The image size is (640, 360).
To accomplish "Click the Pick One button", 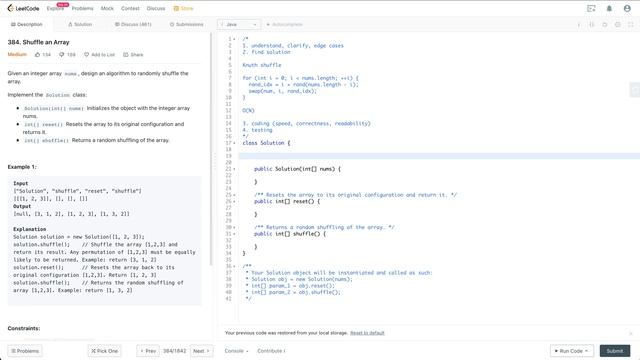I will pos(104,351).
